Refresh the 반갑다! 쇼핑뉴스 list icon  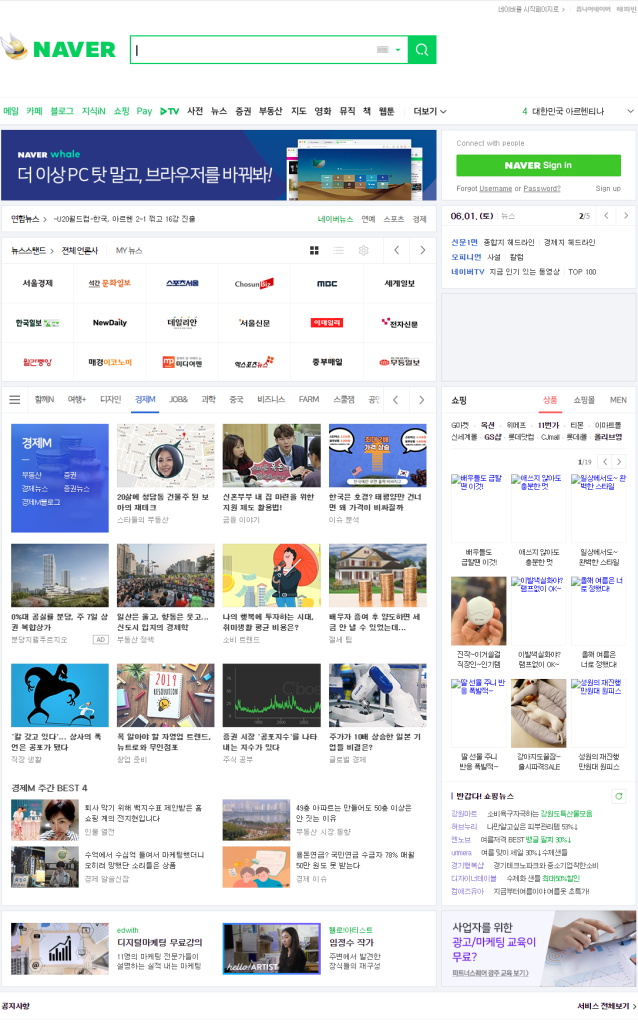click(618, 796)
